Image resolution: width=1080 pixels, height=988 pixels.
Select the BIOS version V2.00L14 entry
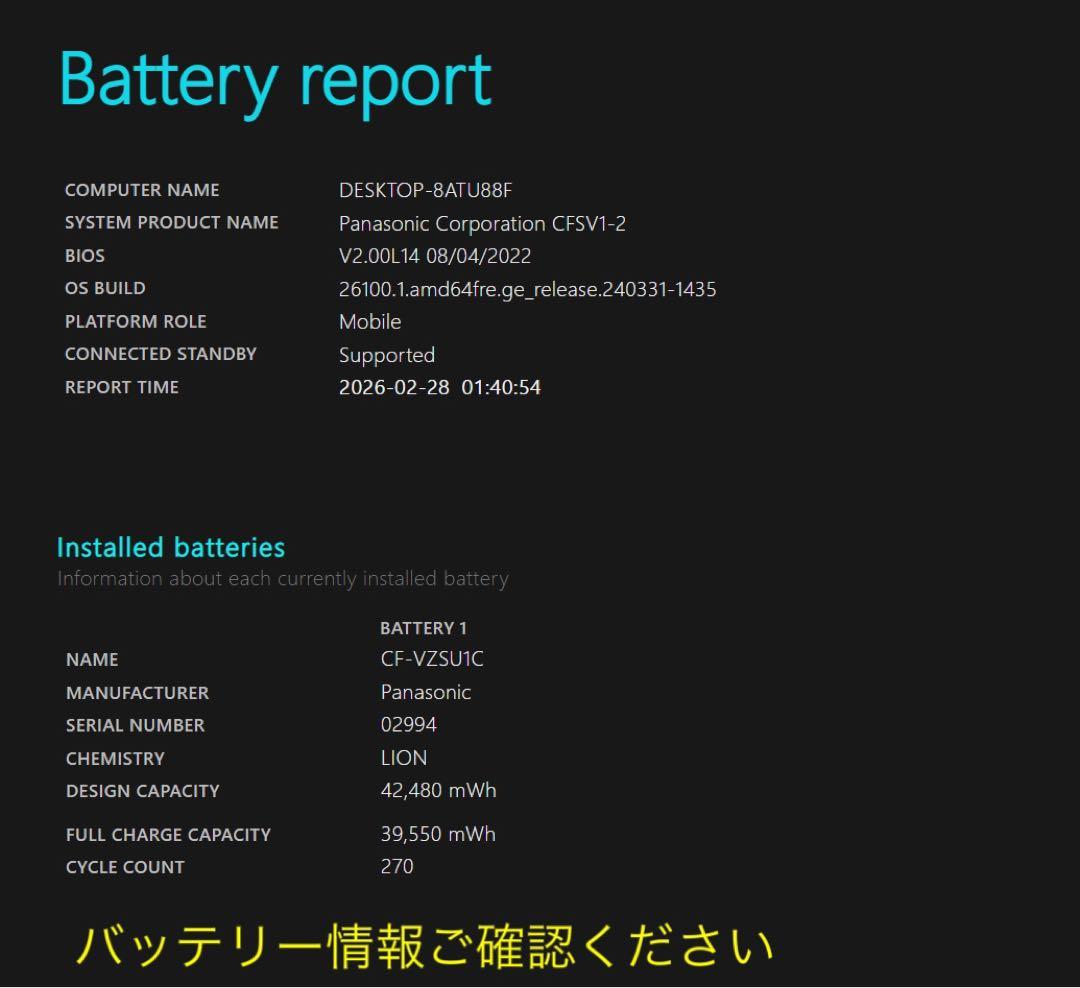tap(435, 255)
